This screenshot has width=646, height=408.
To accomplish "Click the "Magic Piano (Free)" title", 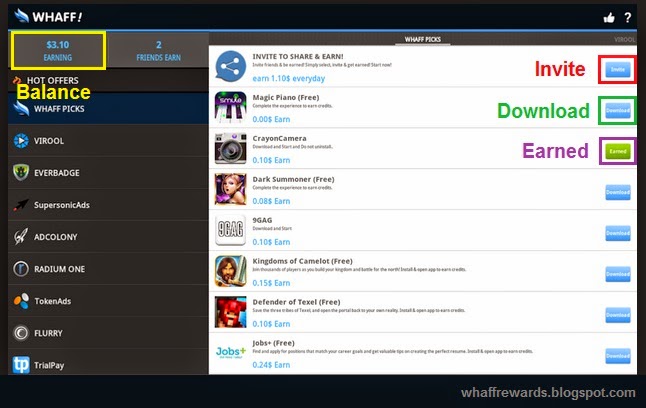I will [286, 97].
